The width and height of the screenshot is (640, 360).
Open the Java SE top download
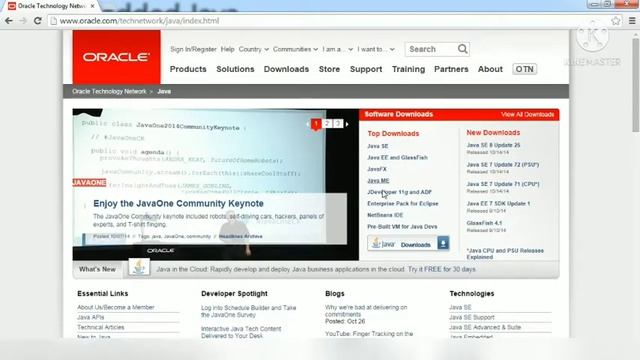378,146
